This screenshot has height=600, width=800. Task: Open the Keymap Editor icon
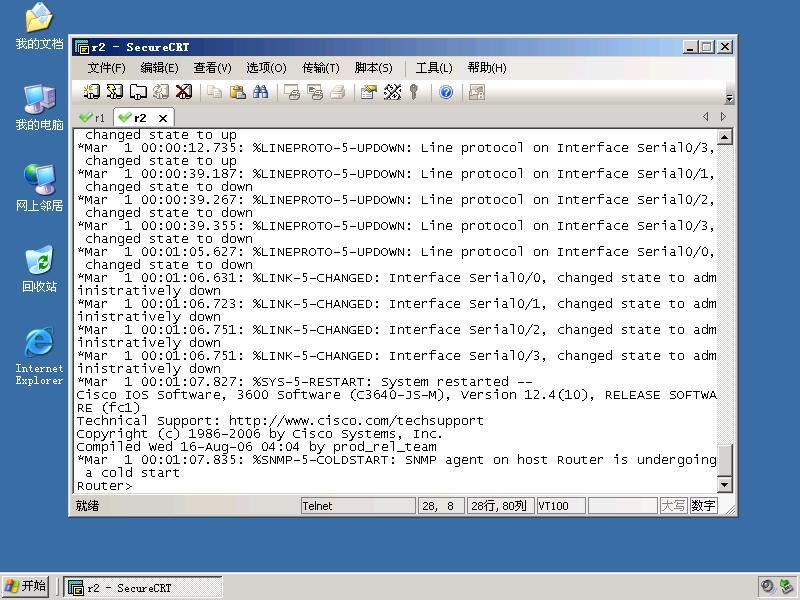click(392, 92)
